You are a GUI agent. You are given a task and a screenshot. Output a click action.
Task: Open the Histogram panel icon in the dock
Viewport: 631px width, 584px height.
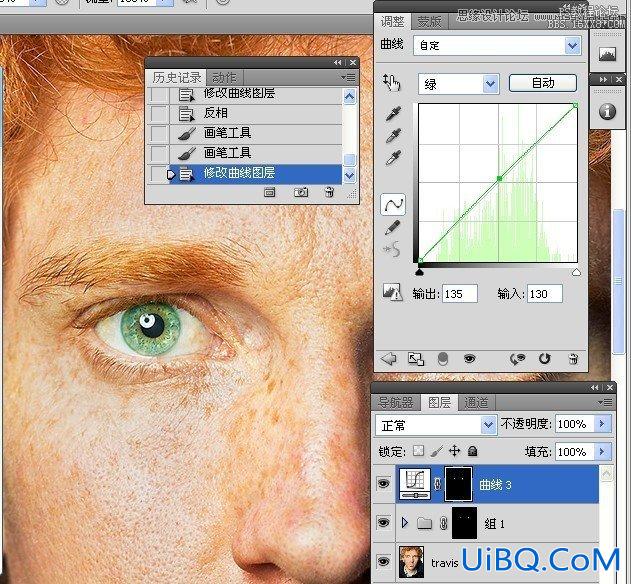pos(607,54)
